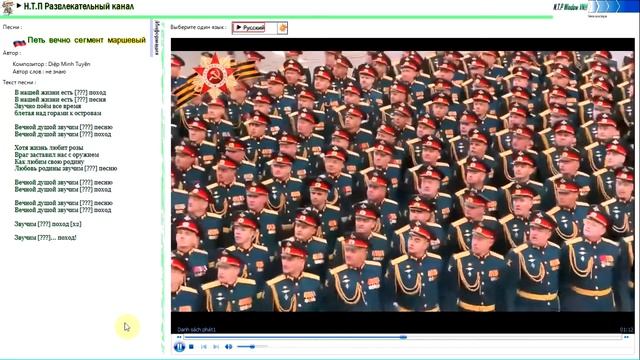Click the orange arrow button beside language box
The width and height of the screenshot is (640, 360).
(282, 28)
